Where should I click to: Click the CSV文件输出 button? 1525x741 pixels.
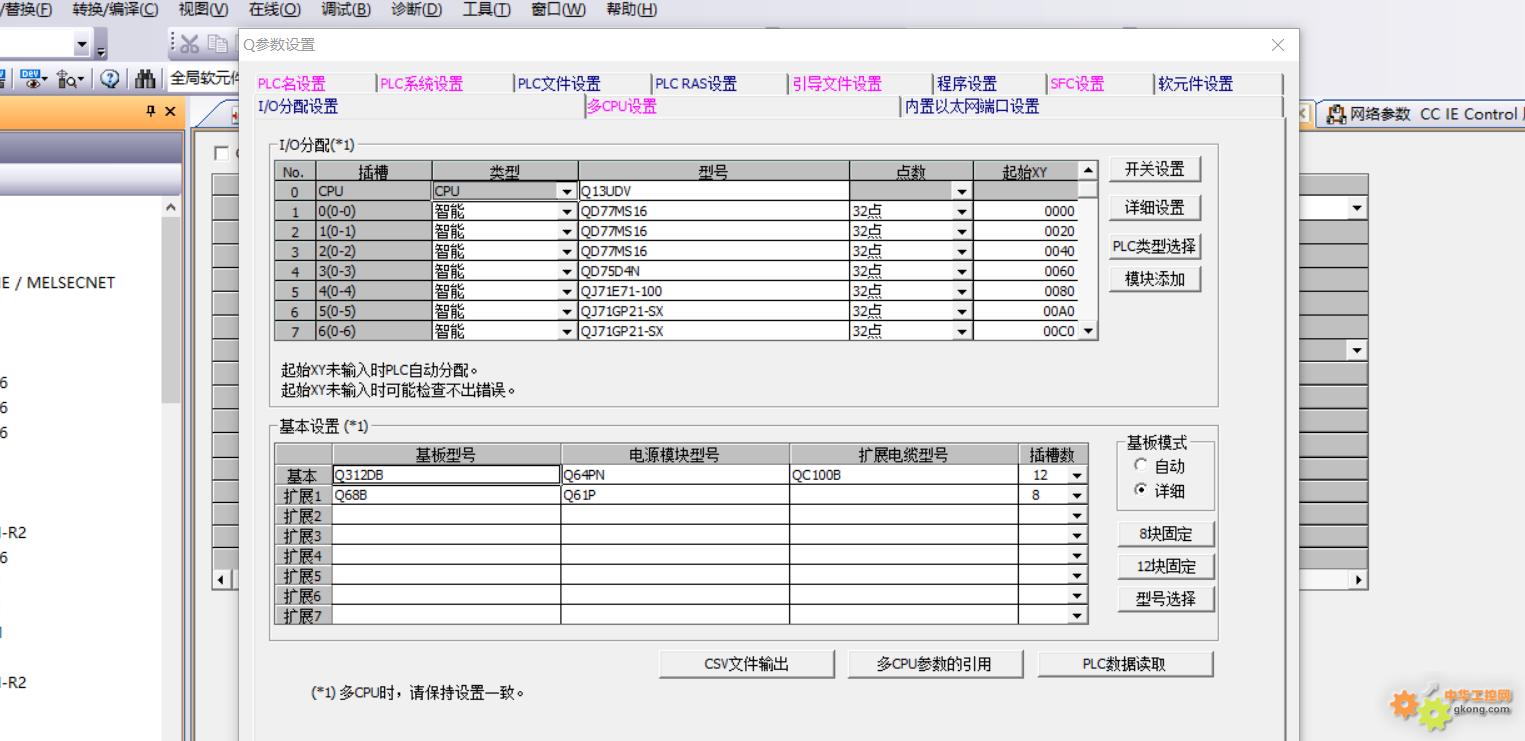[747, 664]
